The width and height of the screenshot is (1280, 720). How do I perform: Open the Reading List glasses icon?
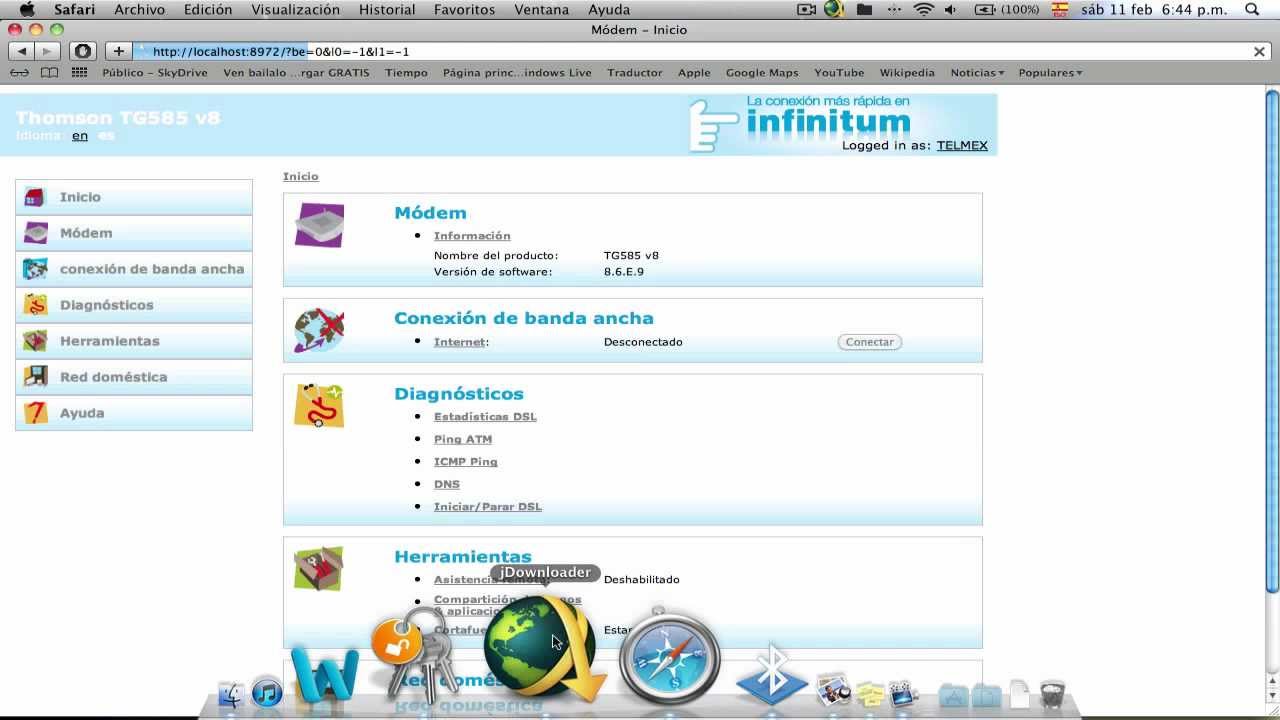(x=19, y=73)
